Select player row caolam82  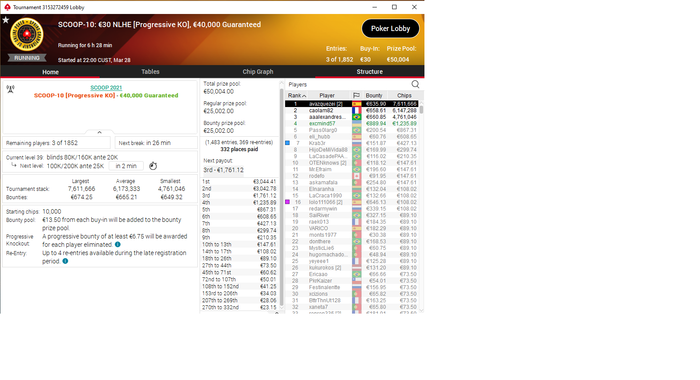click(351, 110)
